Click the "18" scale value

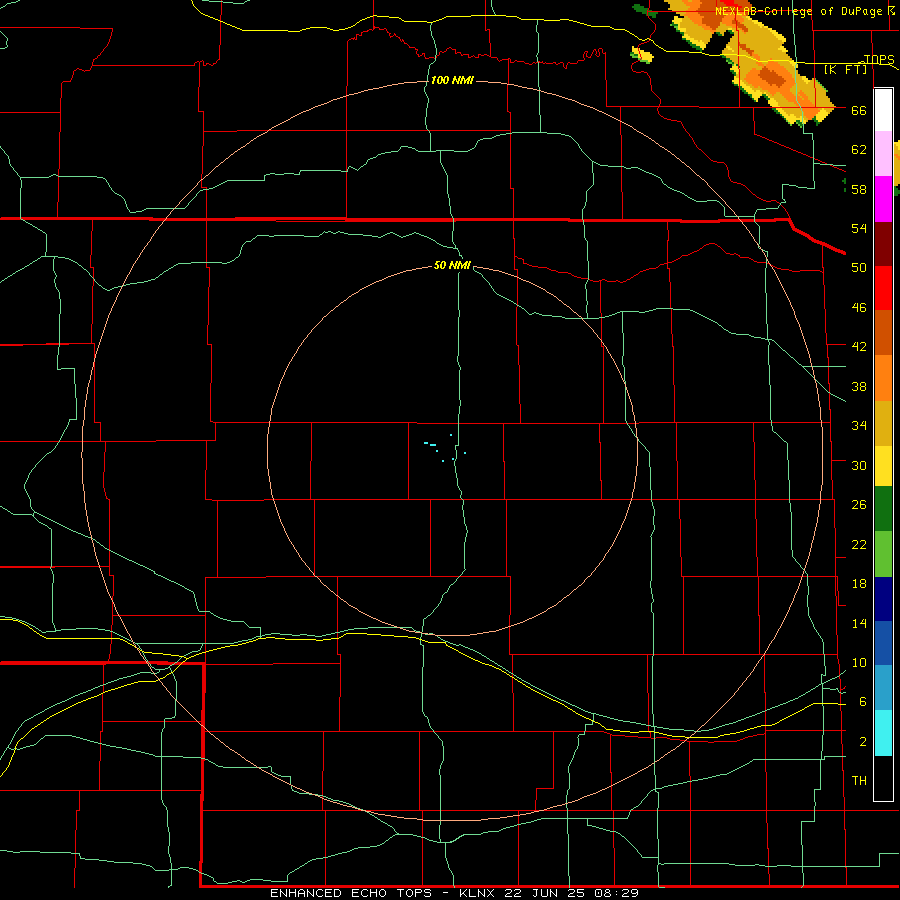tap(859, 584)
